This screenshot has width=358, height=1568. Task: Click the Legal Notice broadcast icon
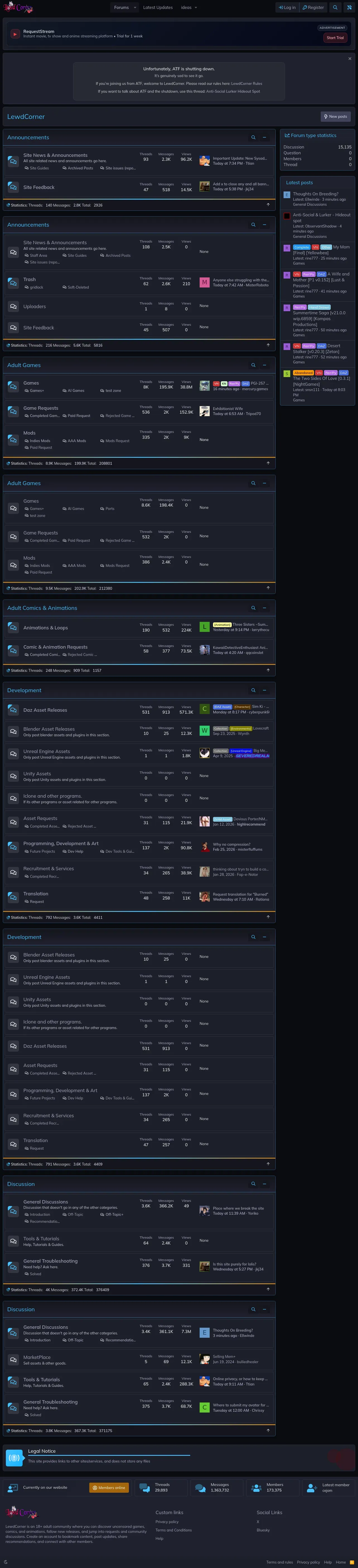14,1457
